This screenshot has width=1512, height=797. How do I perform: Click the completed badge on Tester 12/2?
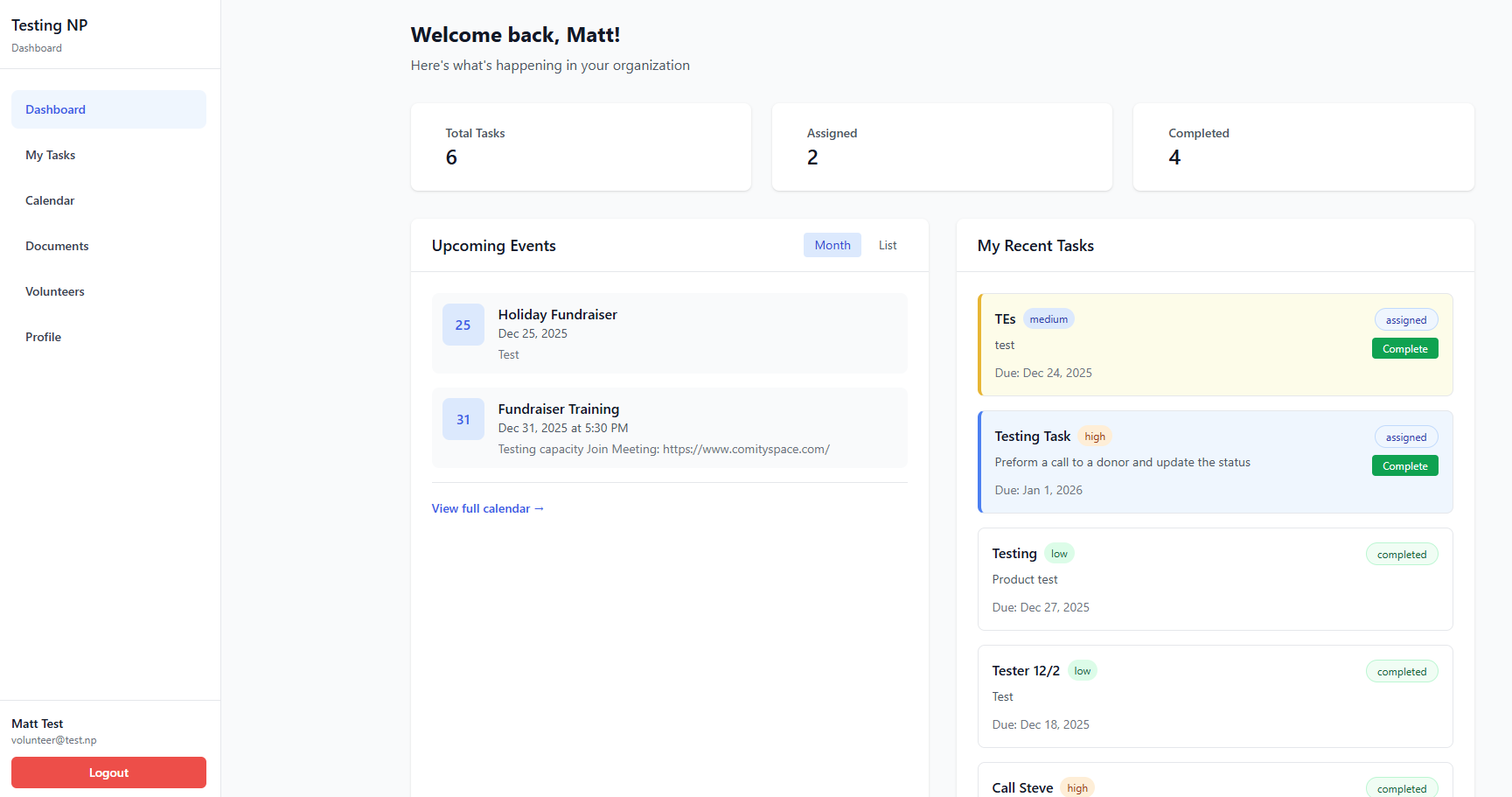1401,672
